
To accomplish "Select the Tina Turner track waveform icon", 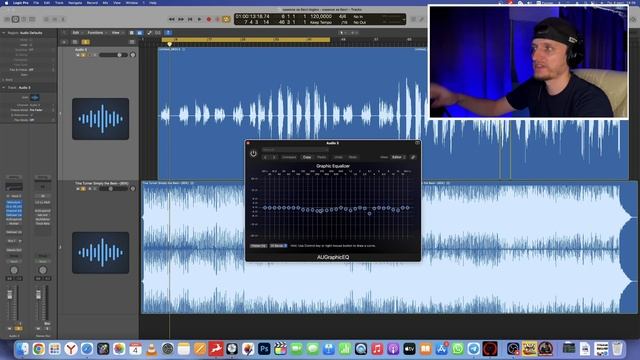I will point(100,253).
